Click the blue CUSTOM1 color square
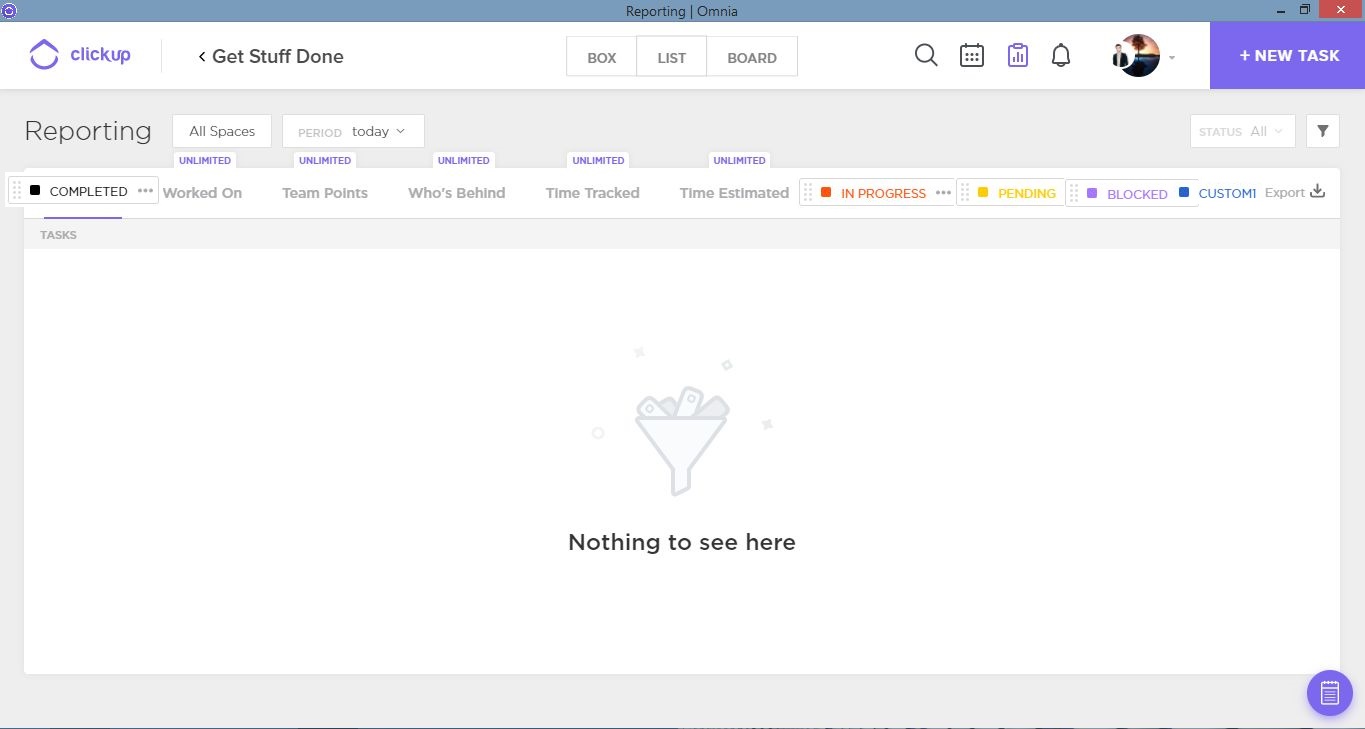This screenshot has width=1365, height=729. [1184, 192]
